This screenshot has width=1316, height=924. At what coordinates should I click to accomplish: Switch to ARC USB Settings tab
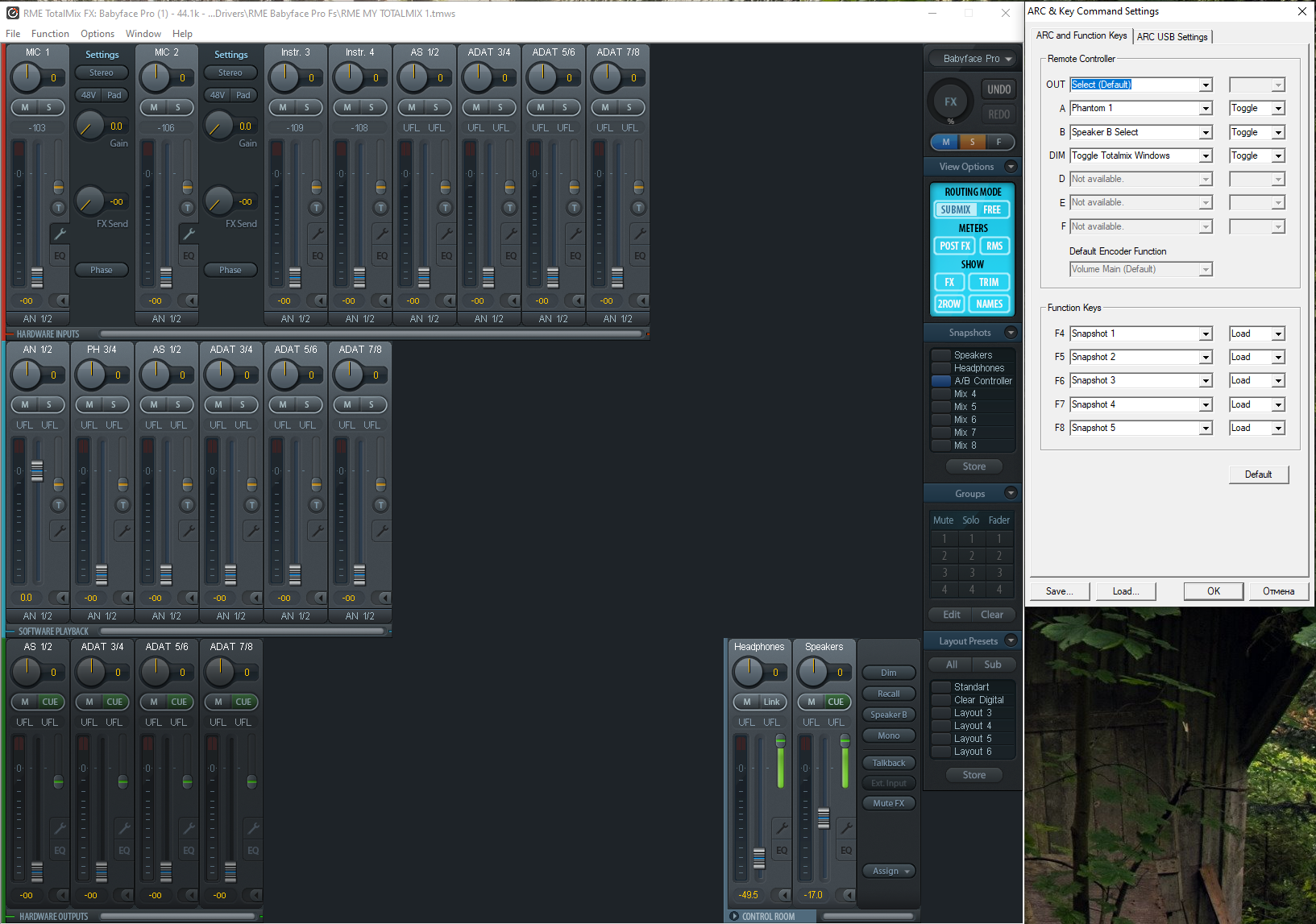tap(1172, 37)
